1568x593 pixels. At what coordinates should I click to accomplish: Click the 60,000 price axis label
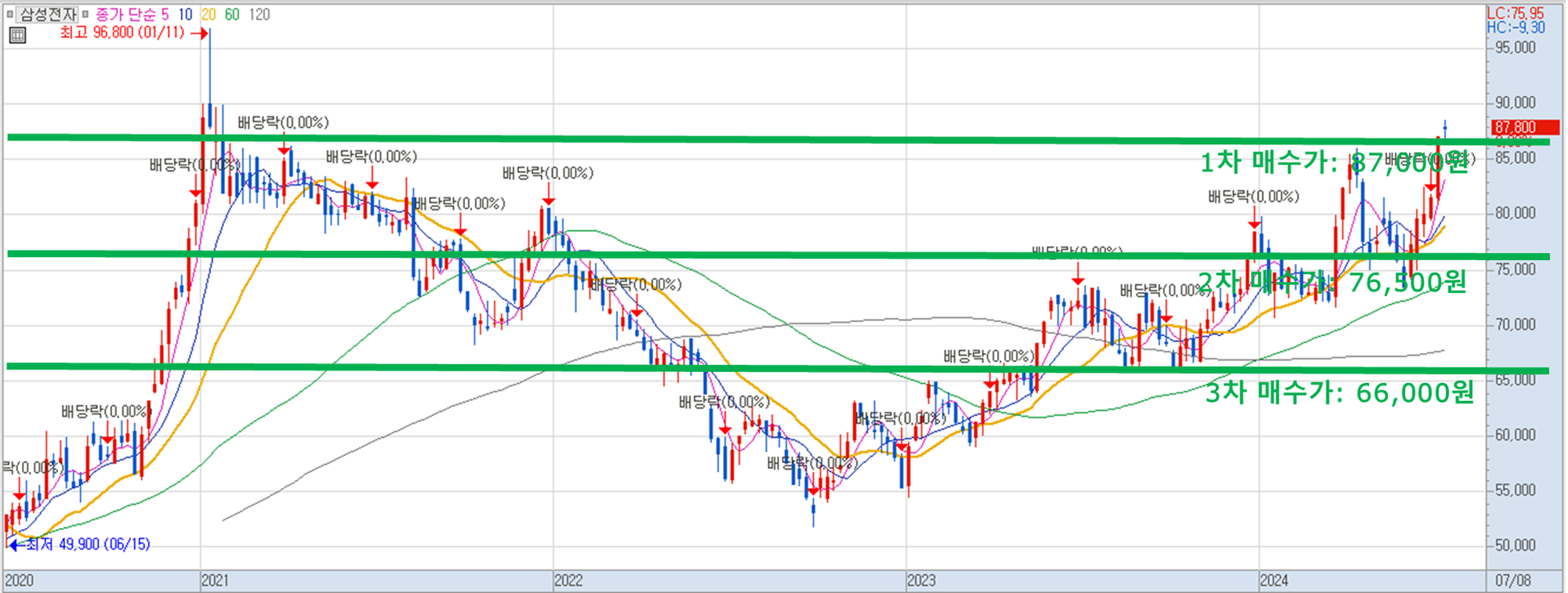click(1515, 435)
